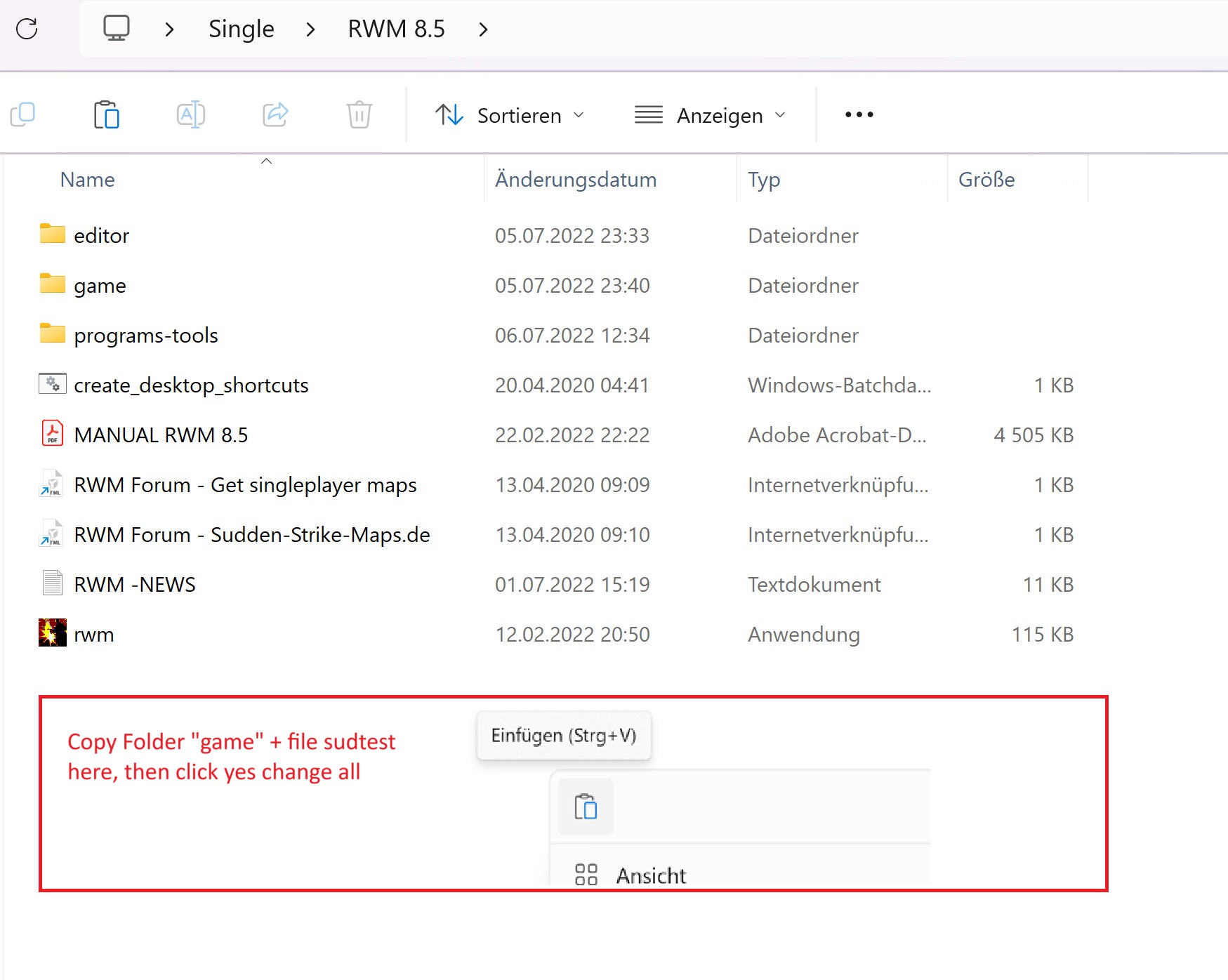
Task: Click the paste clipboard toolbar icon
Action: tap(106, 114)
